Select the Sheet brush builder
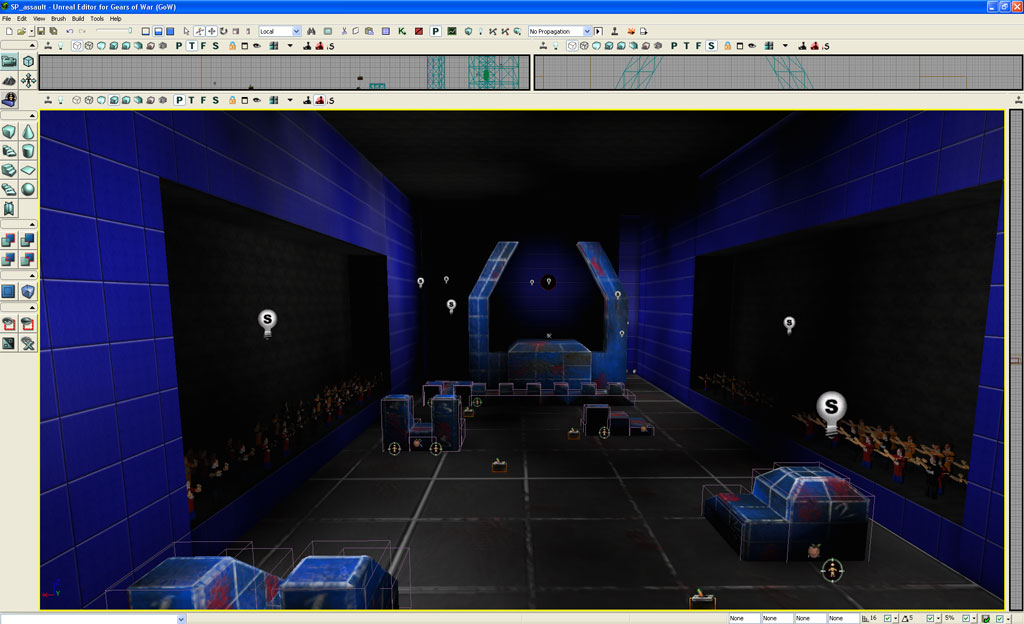Viewport: 1024px width, 624px height. [28, 170]
